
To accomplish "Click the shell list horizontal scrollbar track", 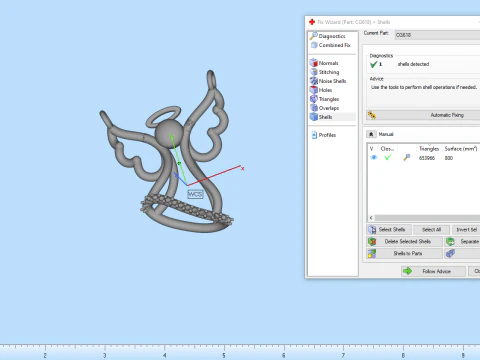I will point(427,218).
